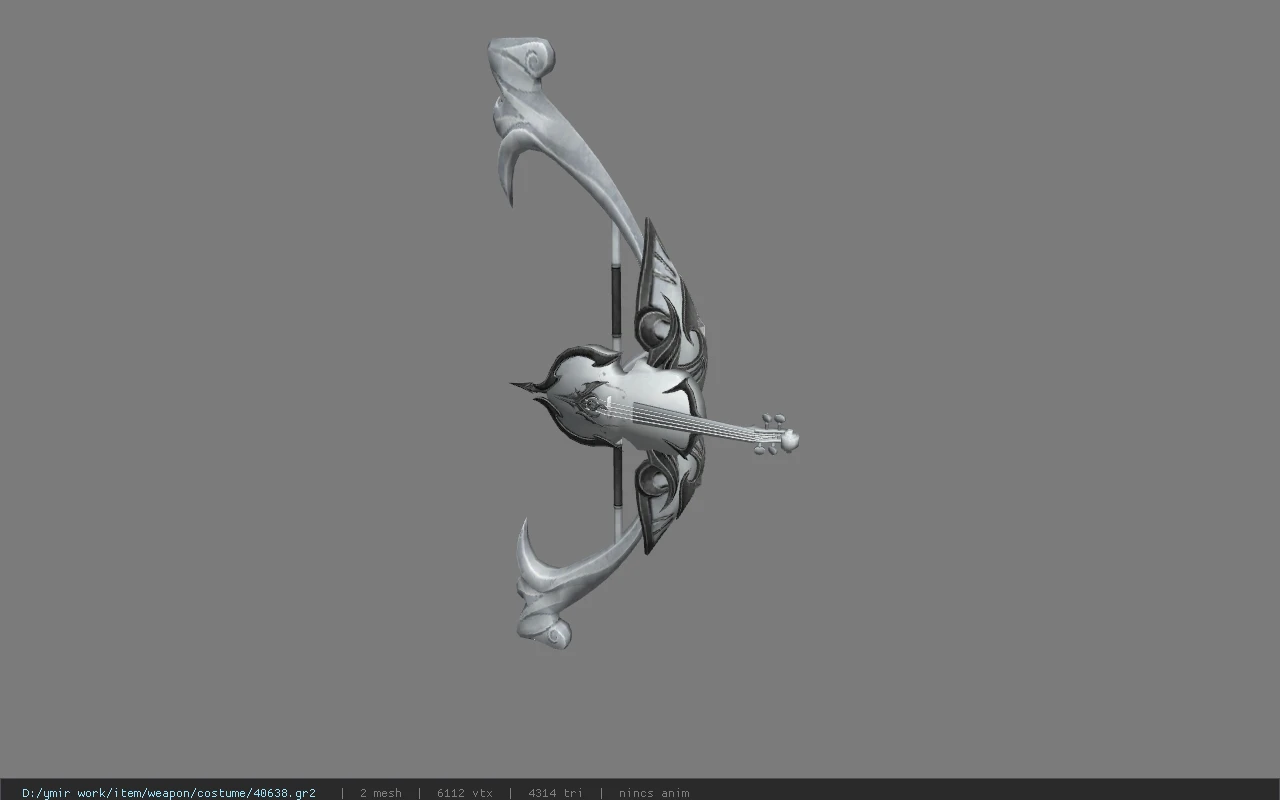
Task: Click the file path 40638.gr2 in status bar
Action: [x=169, y=793]
